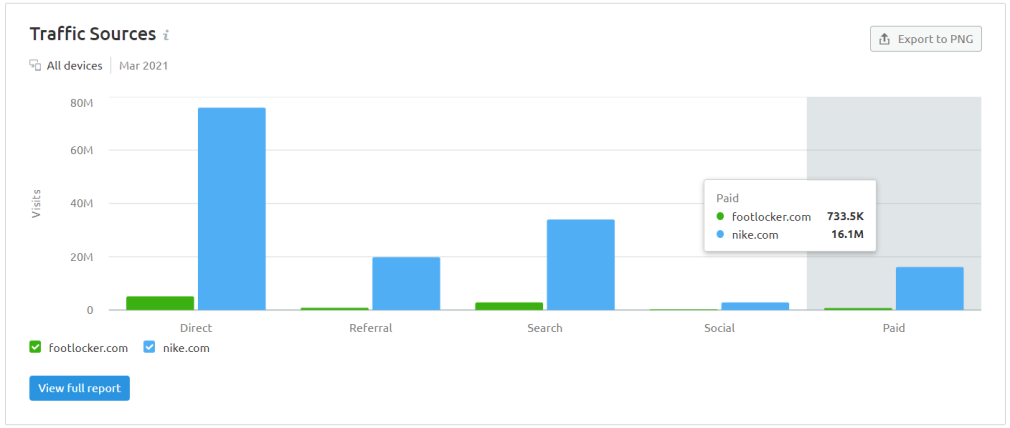Click the Export to PNG button
This screenshot has height=428, width=1010.
pyautogui.click(x=926, y=39)
